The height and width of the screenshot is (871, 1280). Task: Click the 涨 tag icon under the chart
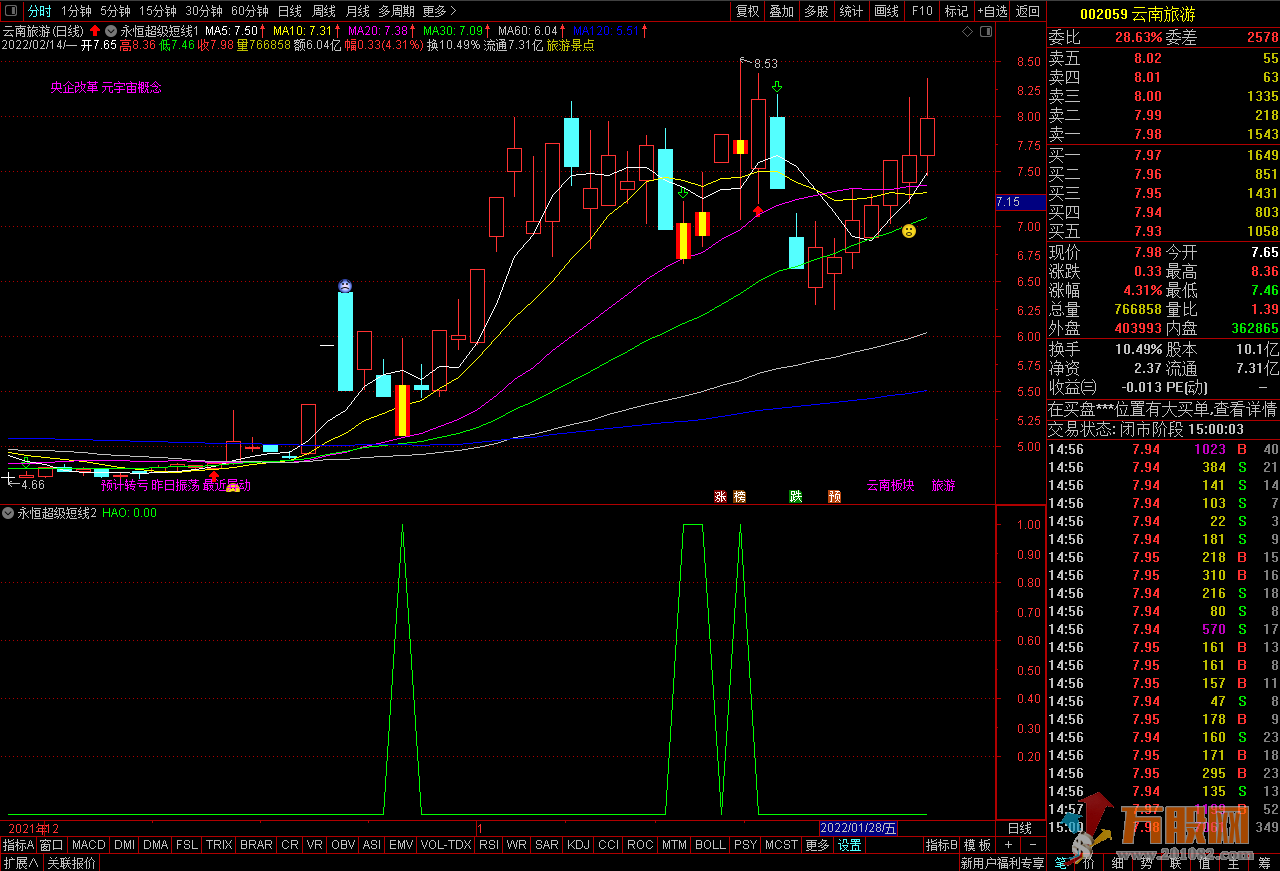[x=720, y=496]
